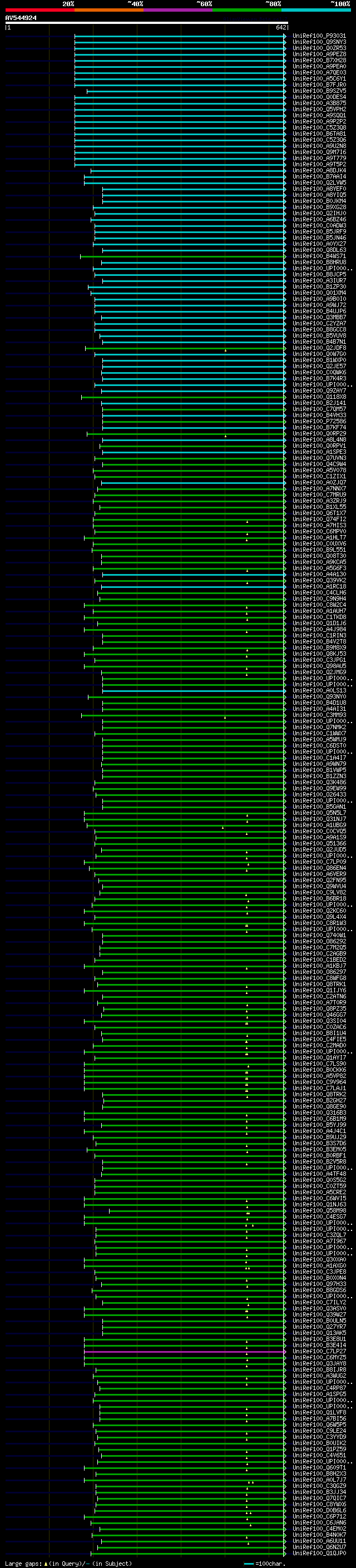Select hit label UniRef100_C6MYZ5

tap(319, 1357)
